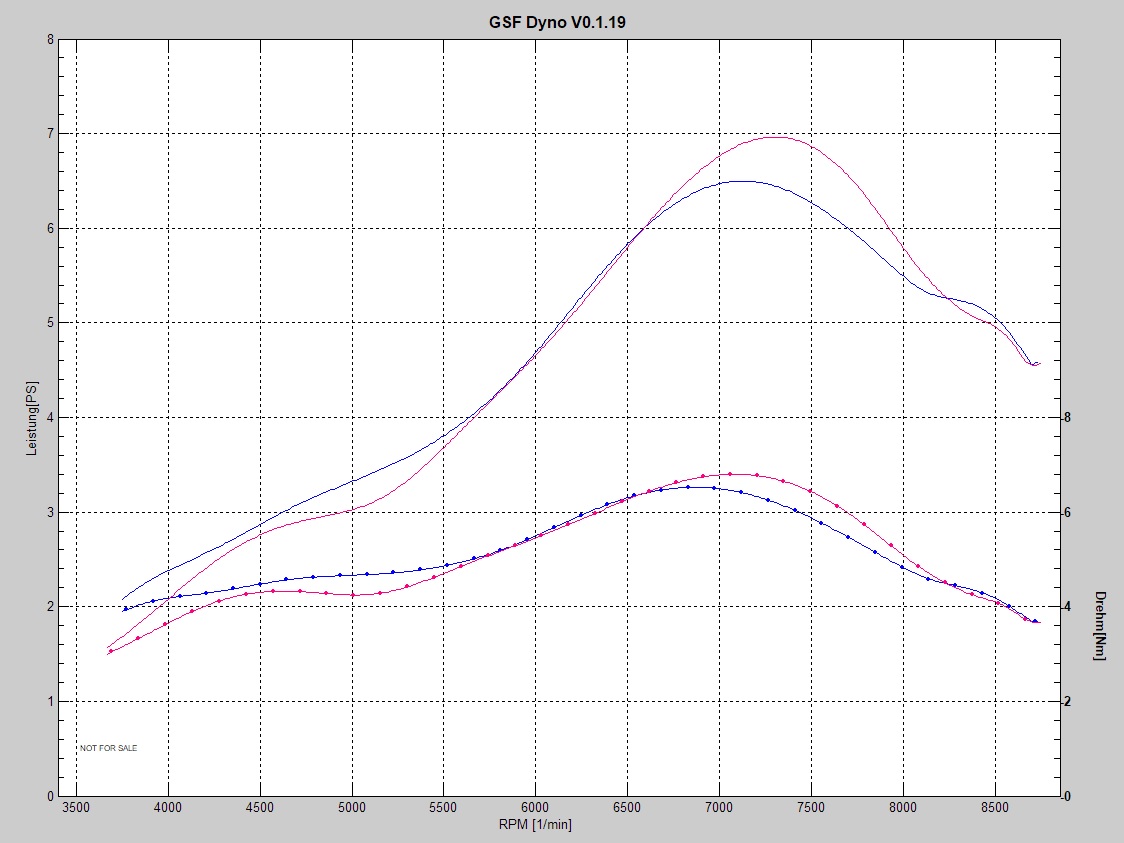The height and width of the screenshot is (843, 1124).
Task: Click the right end of the power curves near 8700 RPM
Action: (1036, 364)
